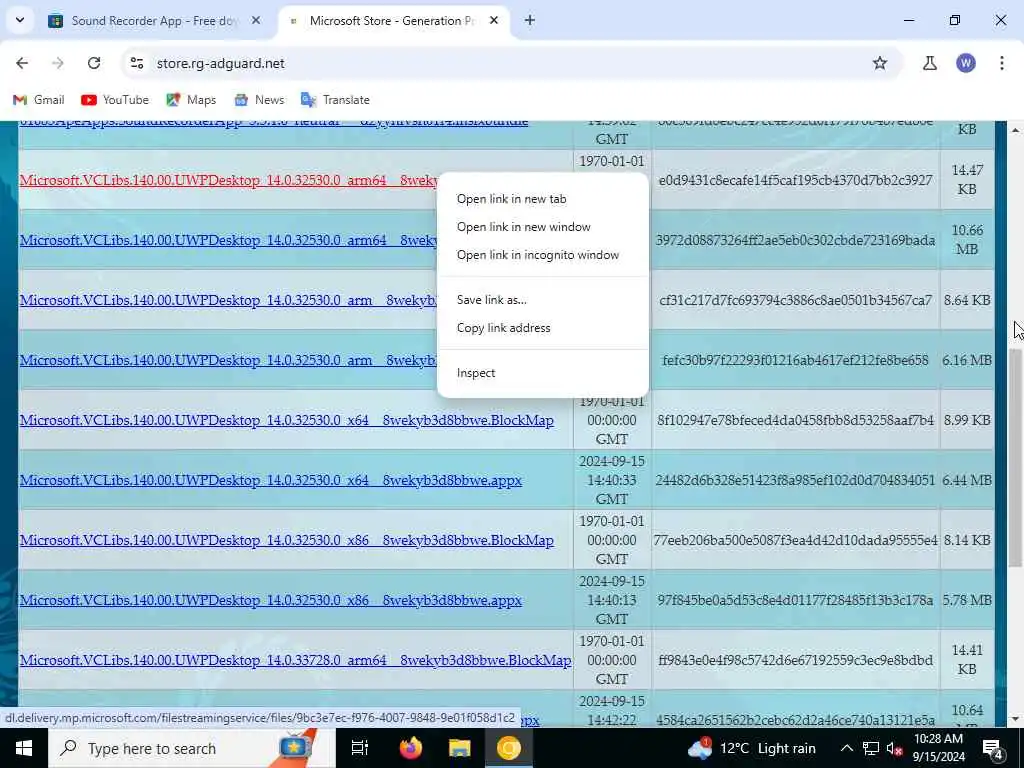Close the Microsoft Store Generation tab
Viewport: 1024px width, 768px height.
point(494,20)
